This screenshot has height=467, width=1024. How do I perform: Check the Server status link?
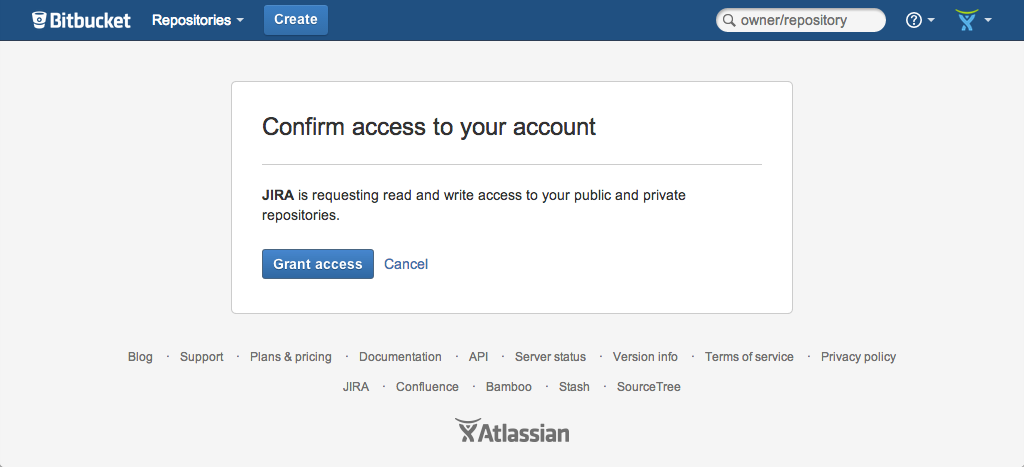551,357
